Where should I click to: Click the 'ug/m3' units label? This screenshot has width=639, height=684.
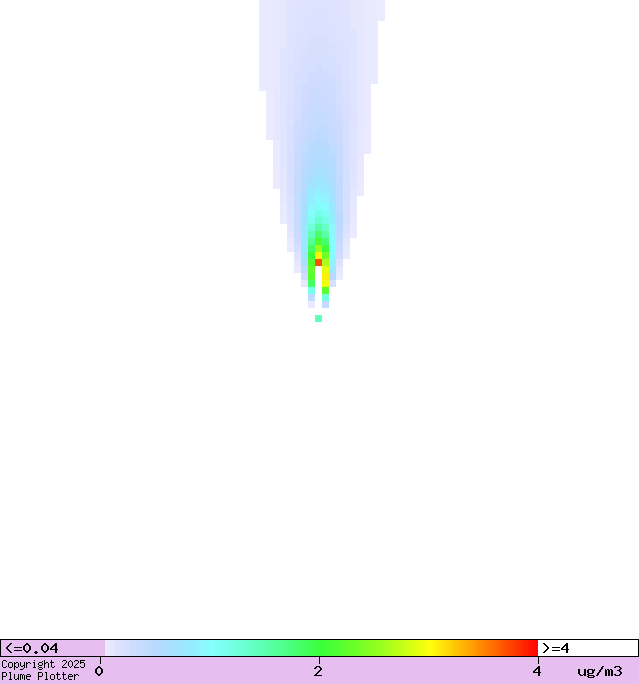[x=599, y=671]
